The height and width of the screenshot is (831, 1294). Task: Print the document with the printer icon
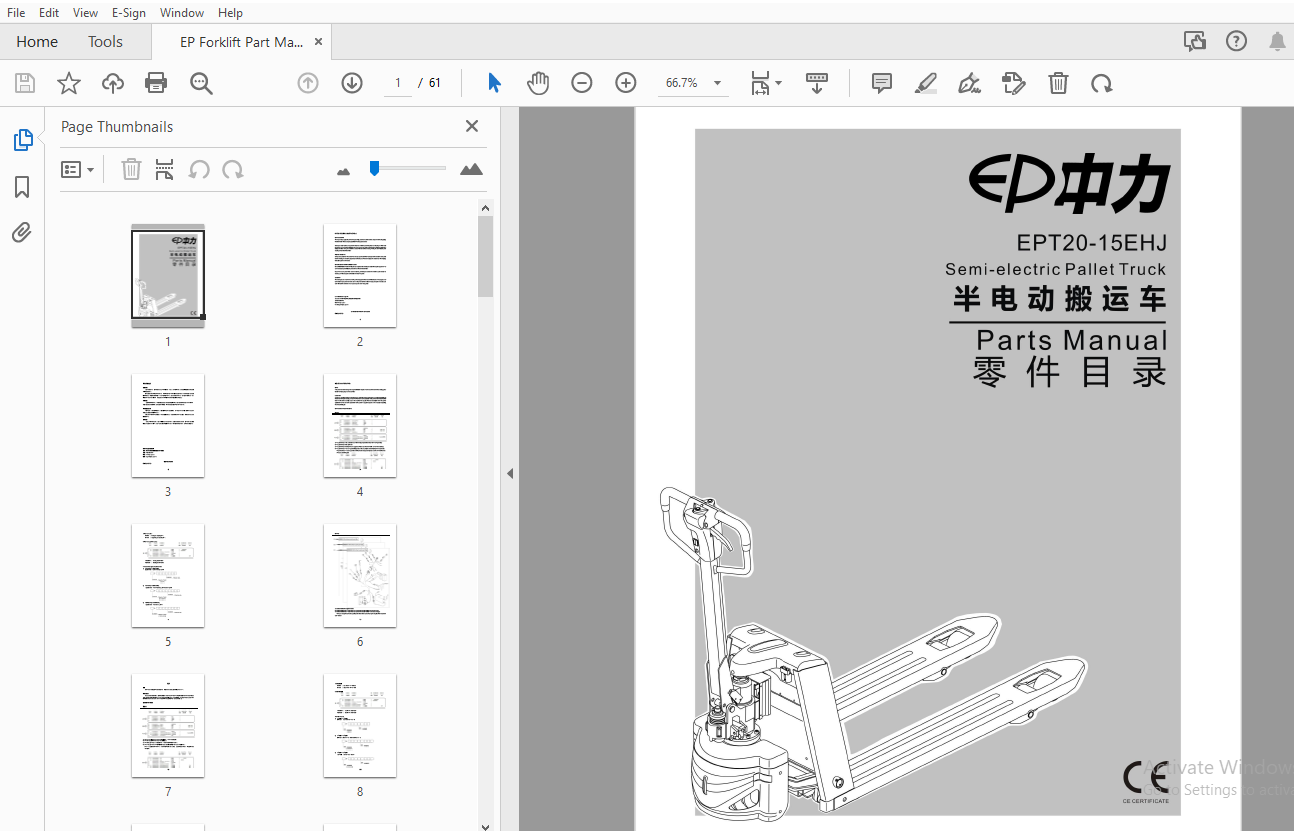click(x=157, y=83)
